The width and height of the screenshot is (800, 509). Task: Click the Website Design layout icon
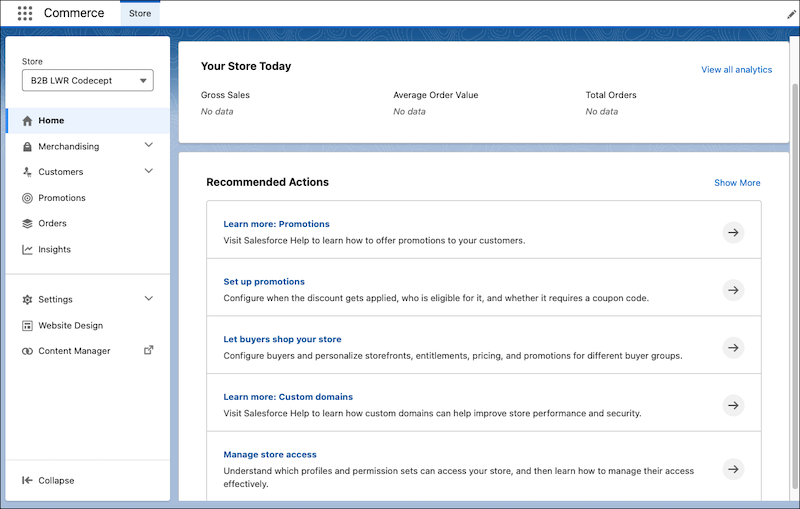pyautogui.click(x=28, y=325)
